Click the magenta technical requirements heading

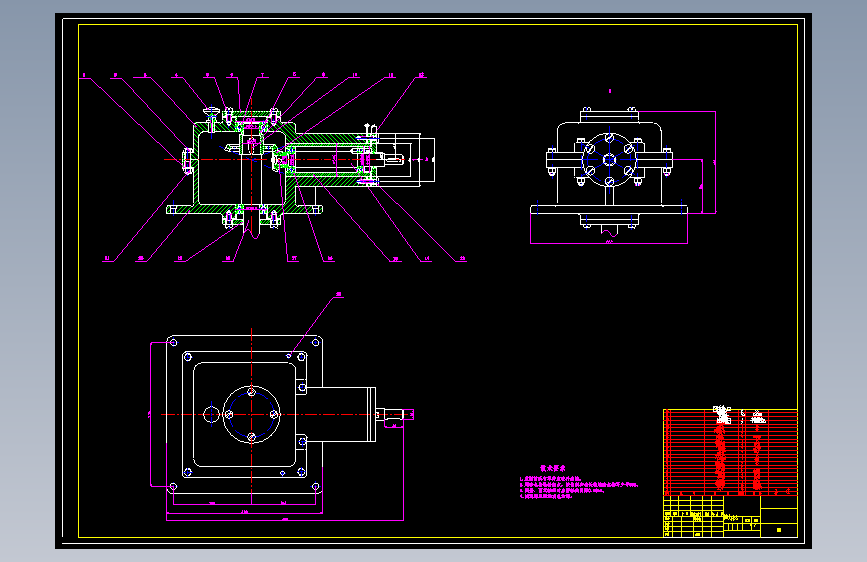click(552, 468)
